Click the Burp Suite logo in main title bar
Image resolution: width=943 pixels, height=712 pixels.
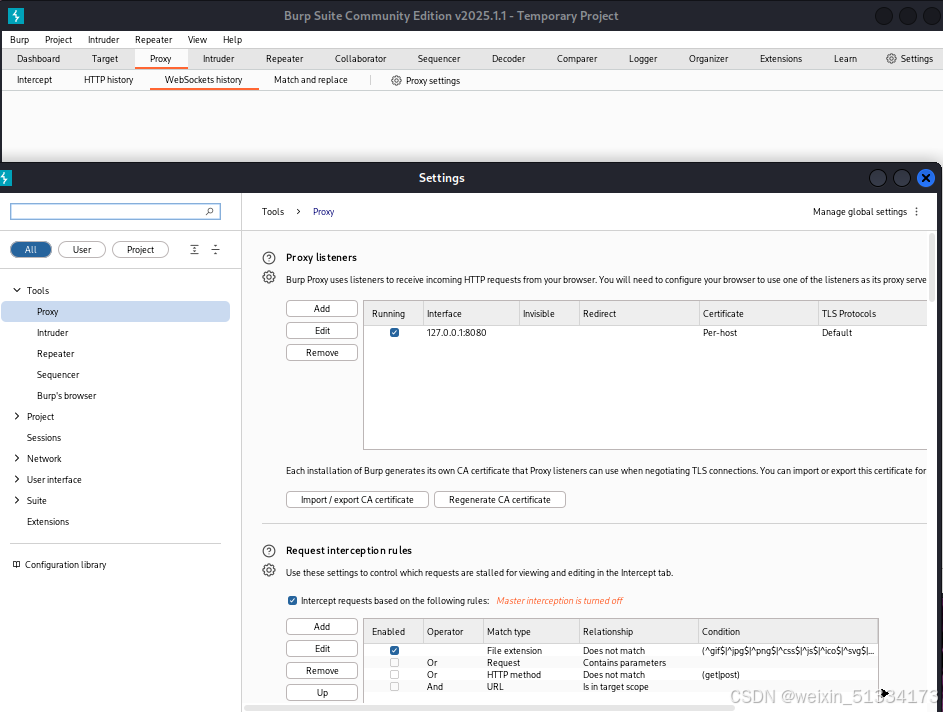16,16
